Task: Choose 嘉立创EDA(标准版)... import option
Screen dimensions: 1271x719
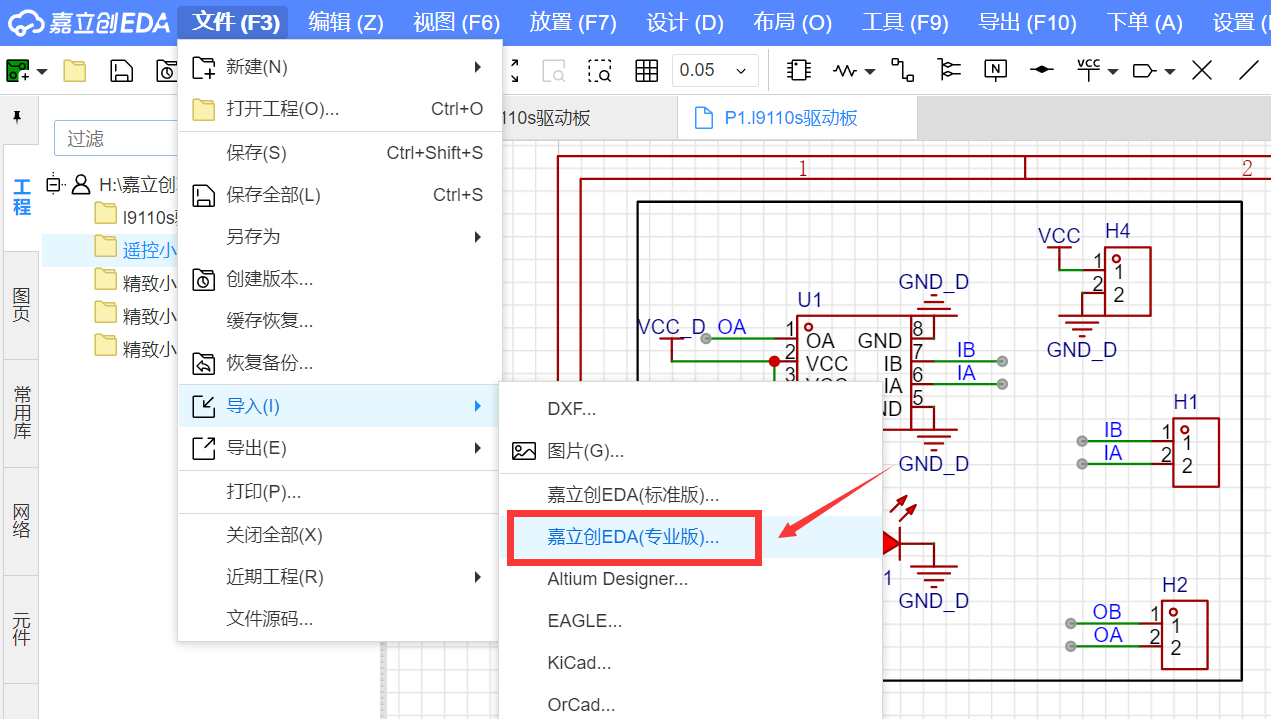Action: coord(691,495)
